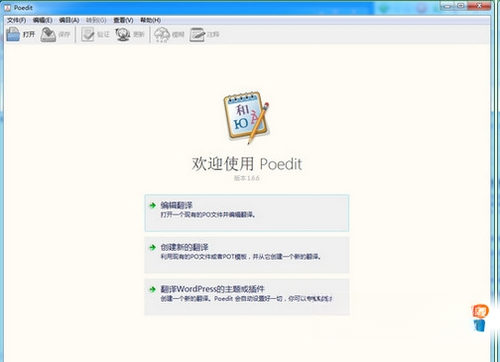
Task: Open the 转到(G) Go menu
Action: point(96,20)
